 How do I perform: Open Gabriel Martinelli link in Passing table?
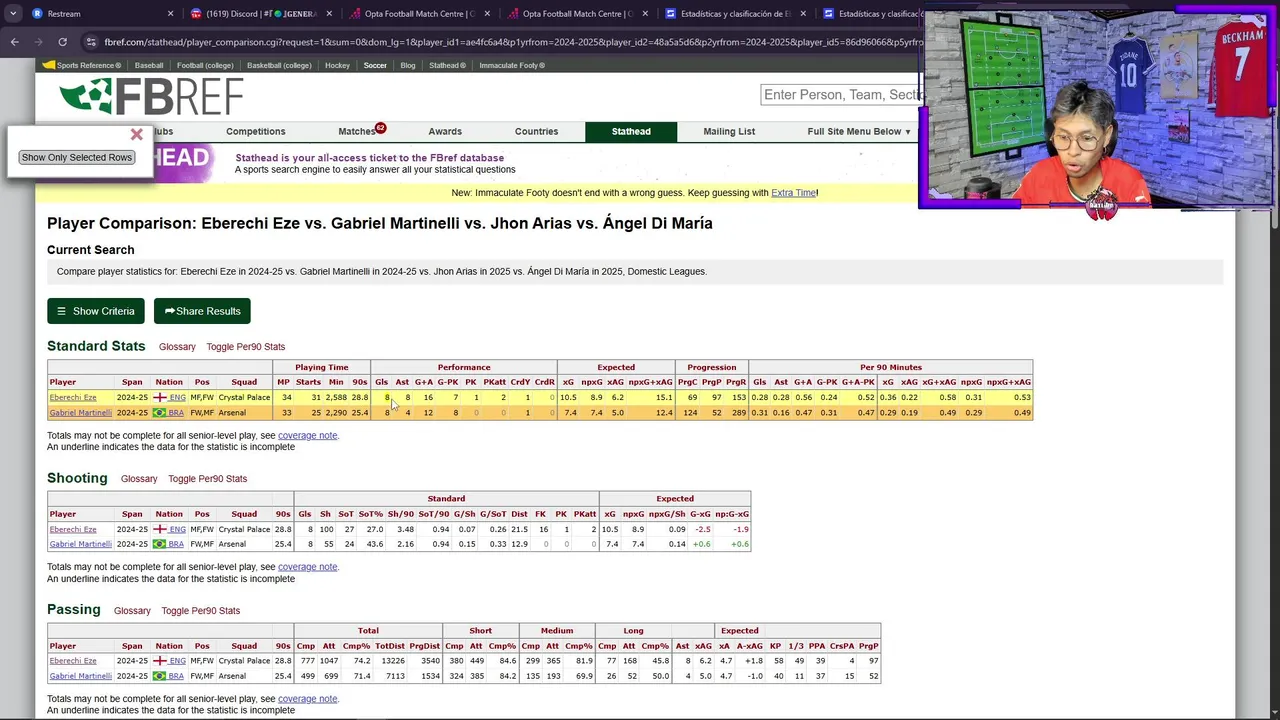tap(81, 676)
